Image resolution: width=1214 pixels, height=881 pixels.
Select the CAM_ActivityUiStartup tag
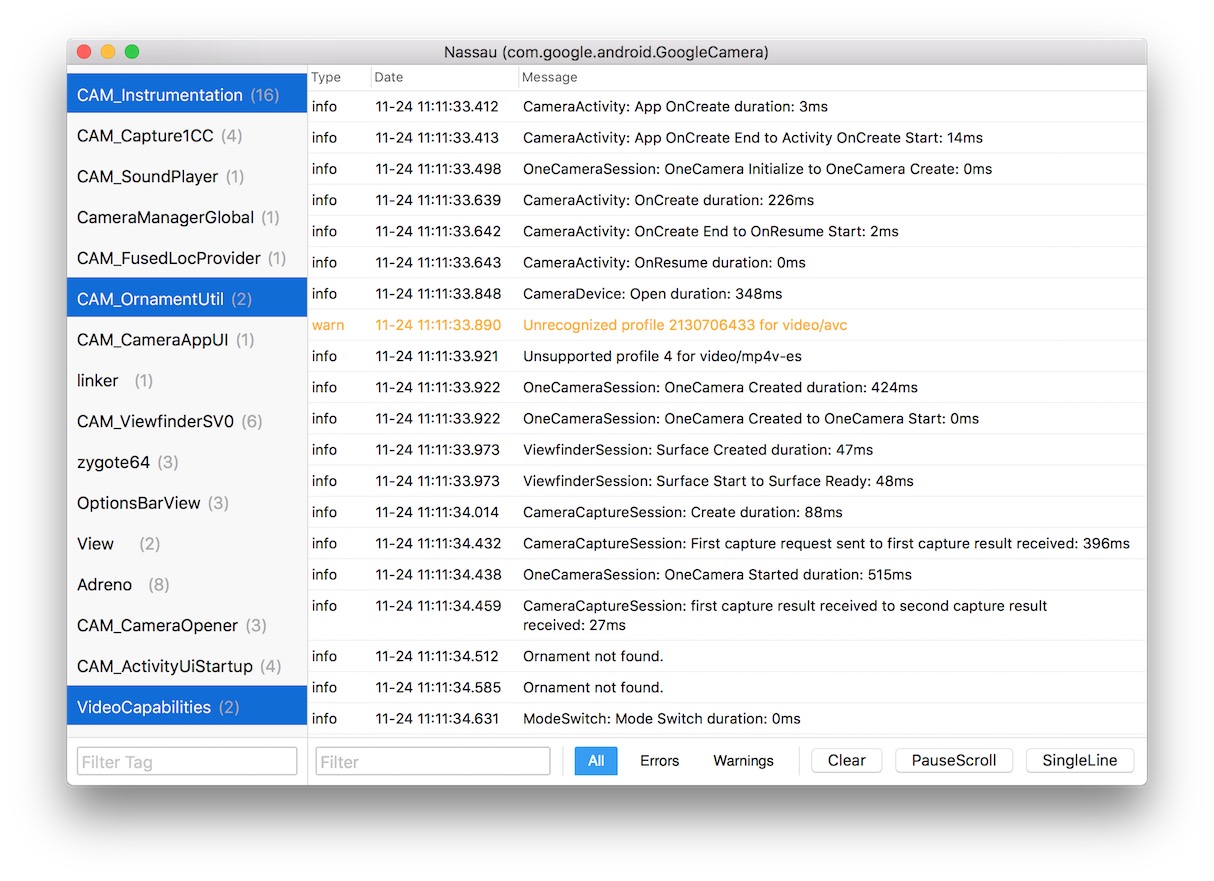pyautogui.click(x=187, y=666)
